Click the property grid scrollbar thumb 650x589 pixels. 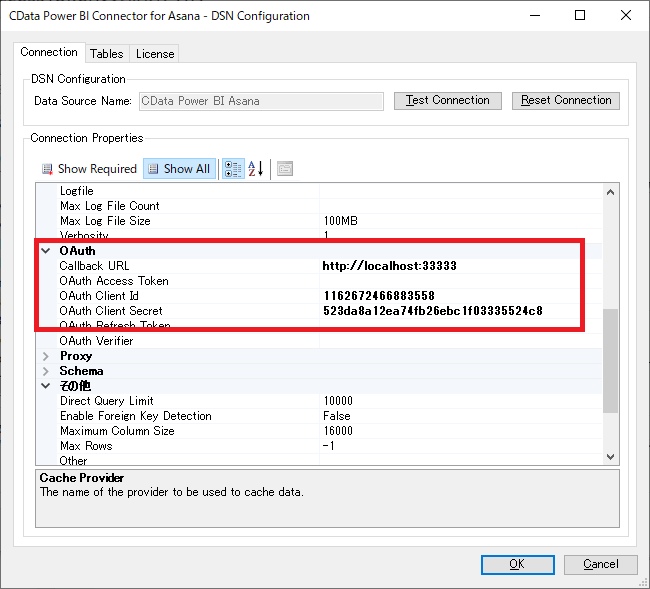[610, 361]
